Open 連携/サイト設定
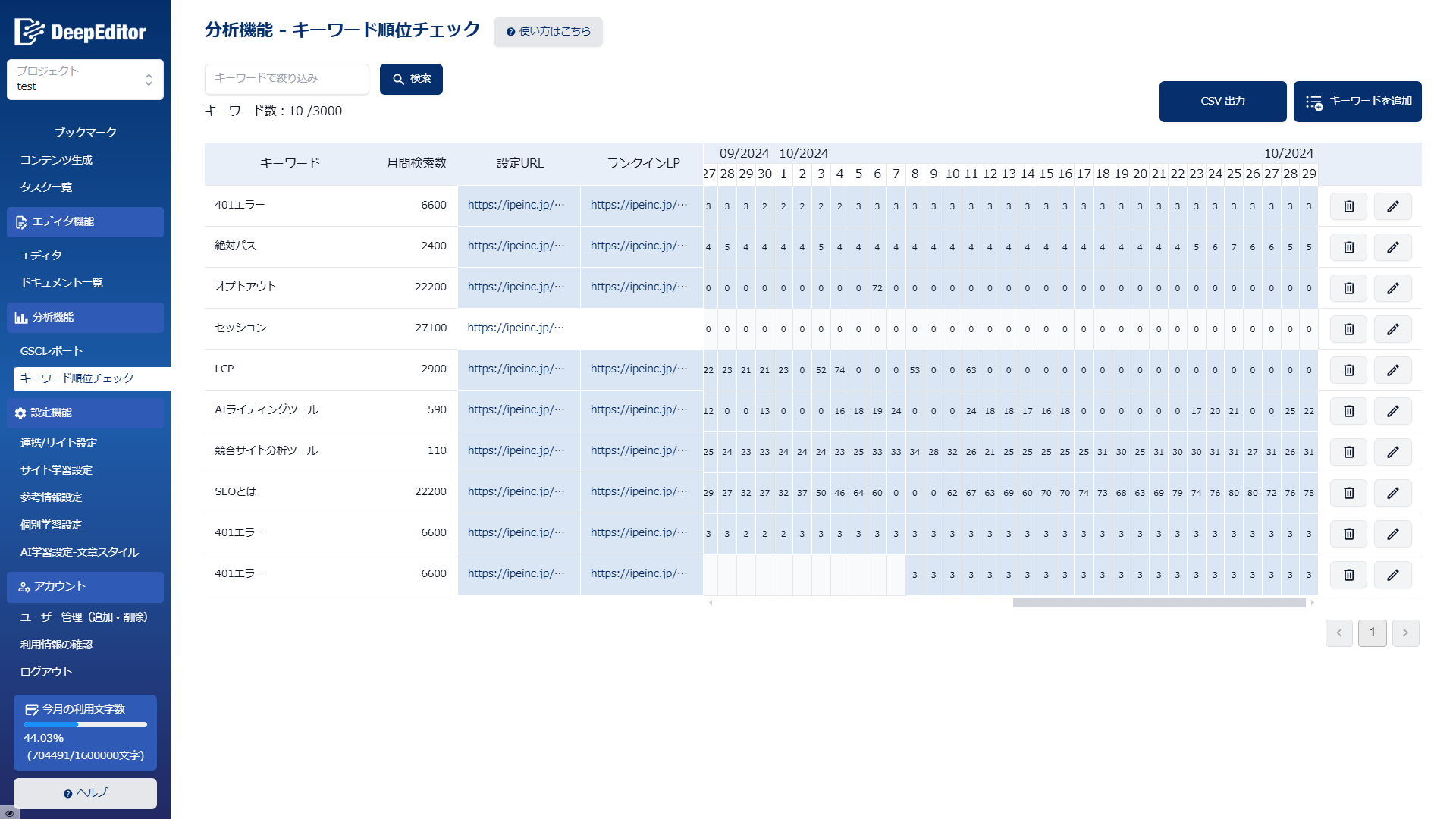 (58, 443)
